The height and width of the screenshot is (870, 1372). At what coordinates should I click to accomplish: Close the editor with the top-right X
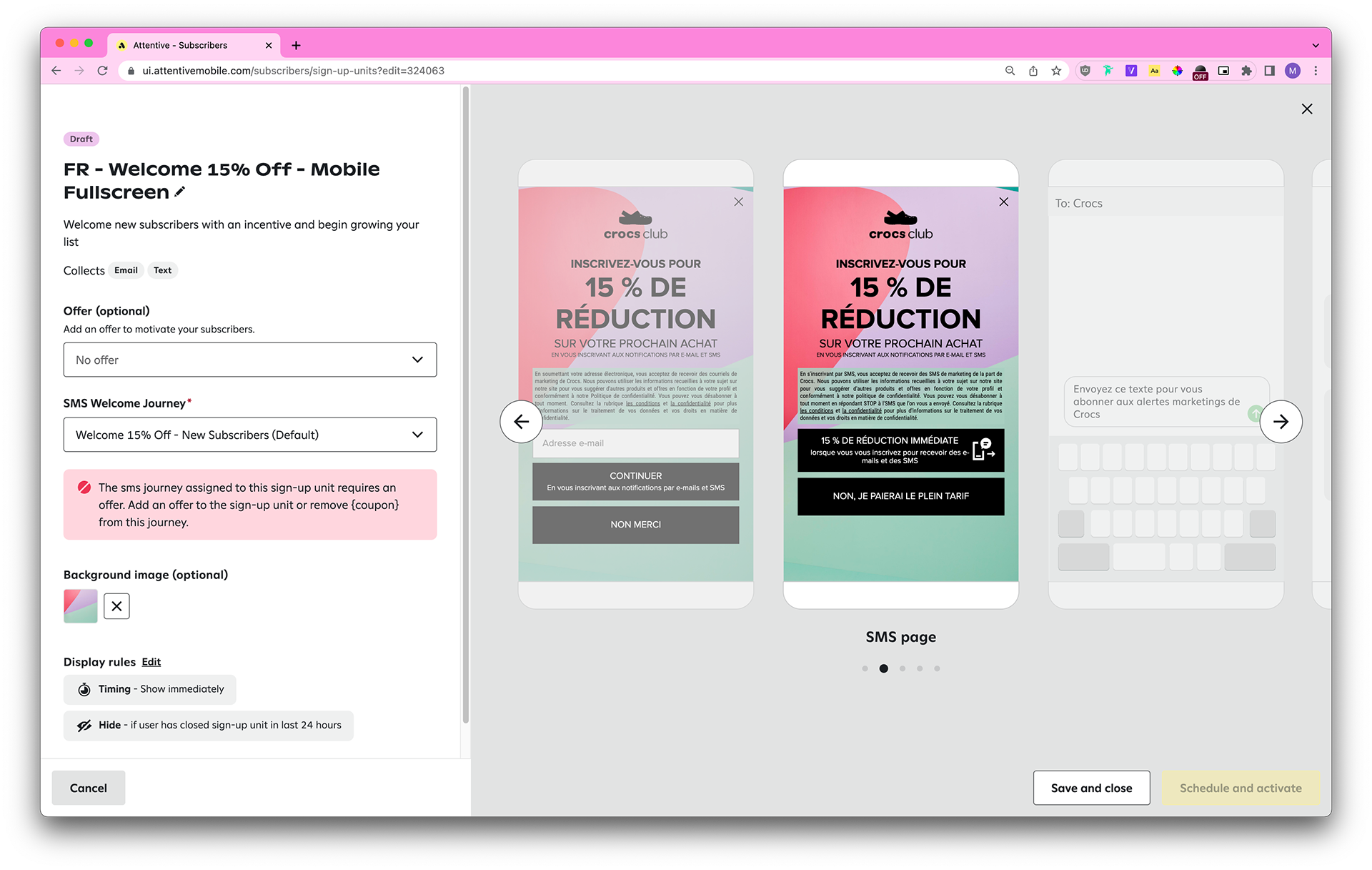pos(1306,109)
